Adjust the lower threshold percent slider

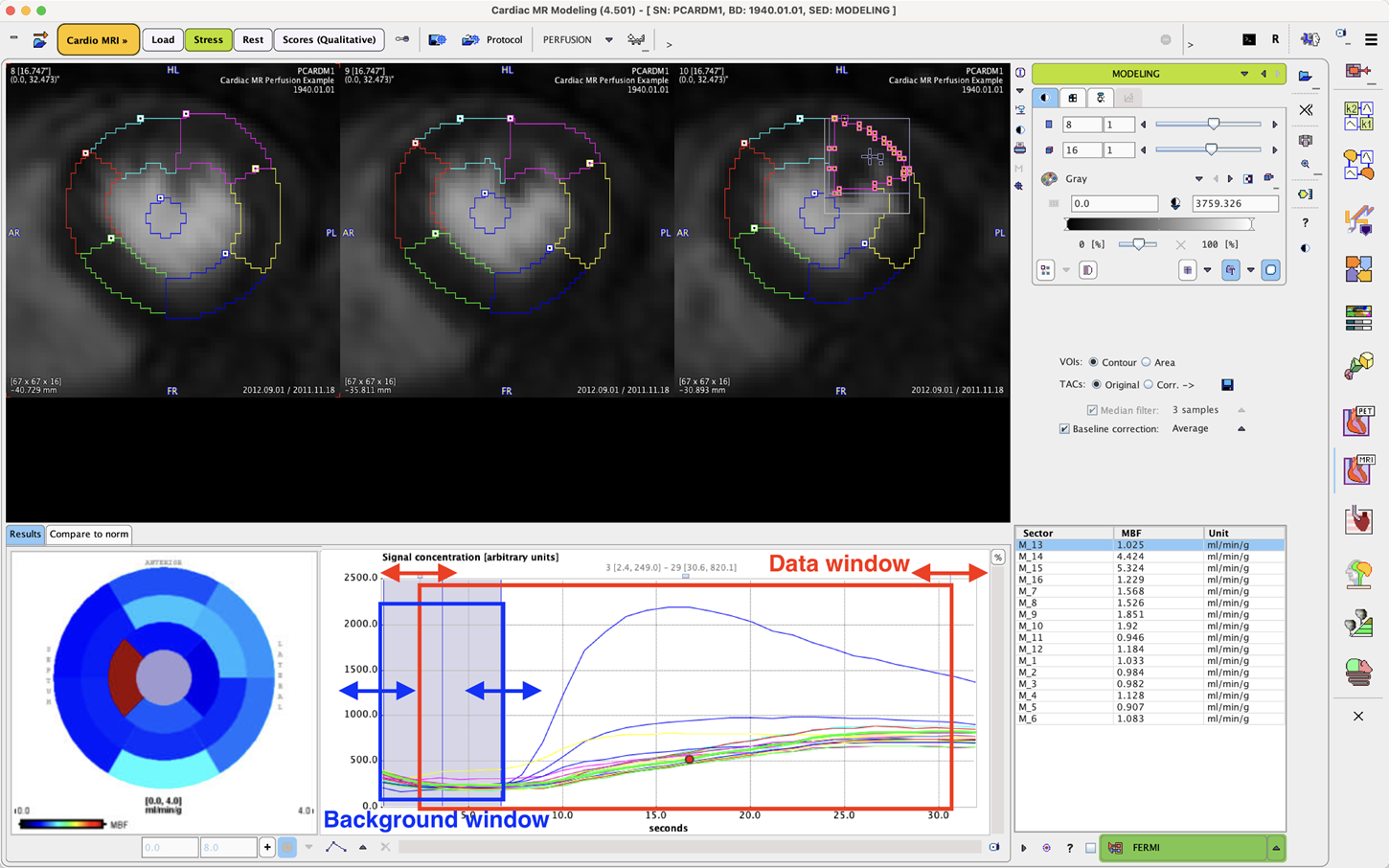[1138, 244]
